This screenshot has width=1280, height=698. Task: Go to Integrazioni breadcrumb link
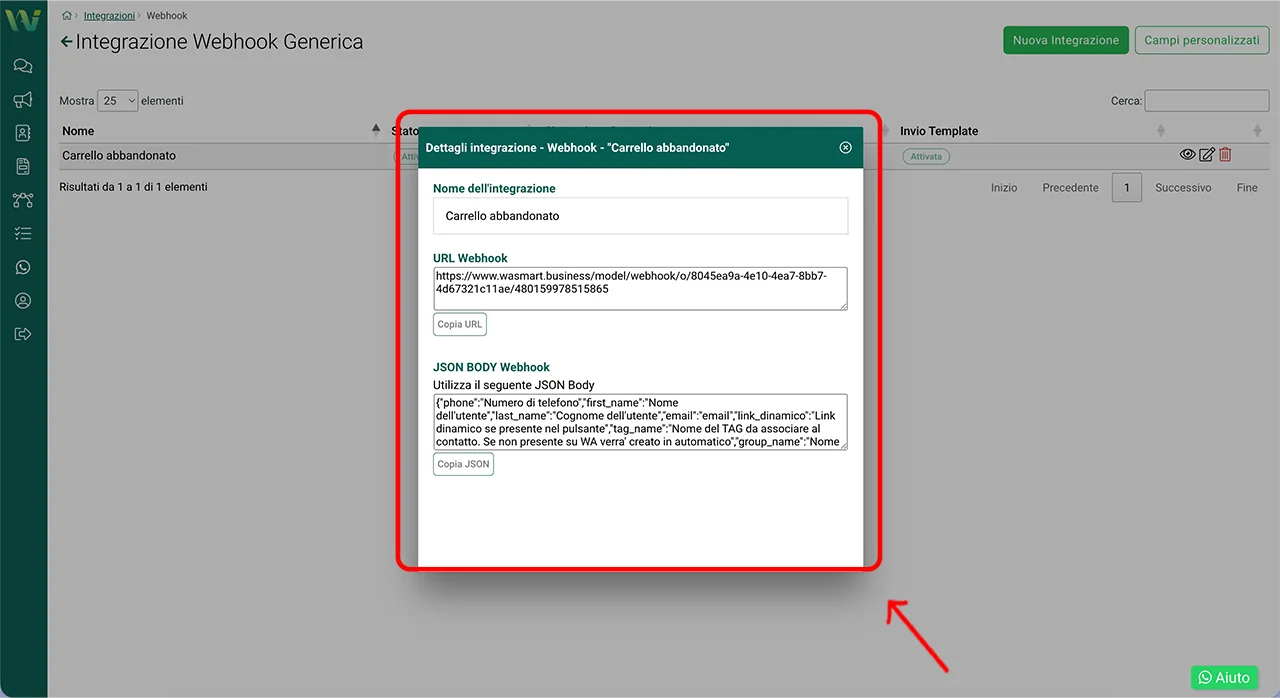109,16
